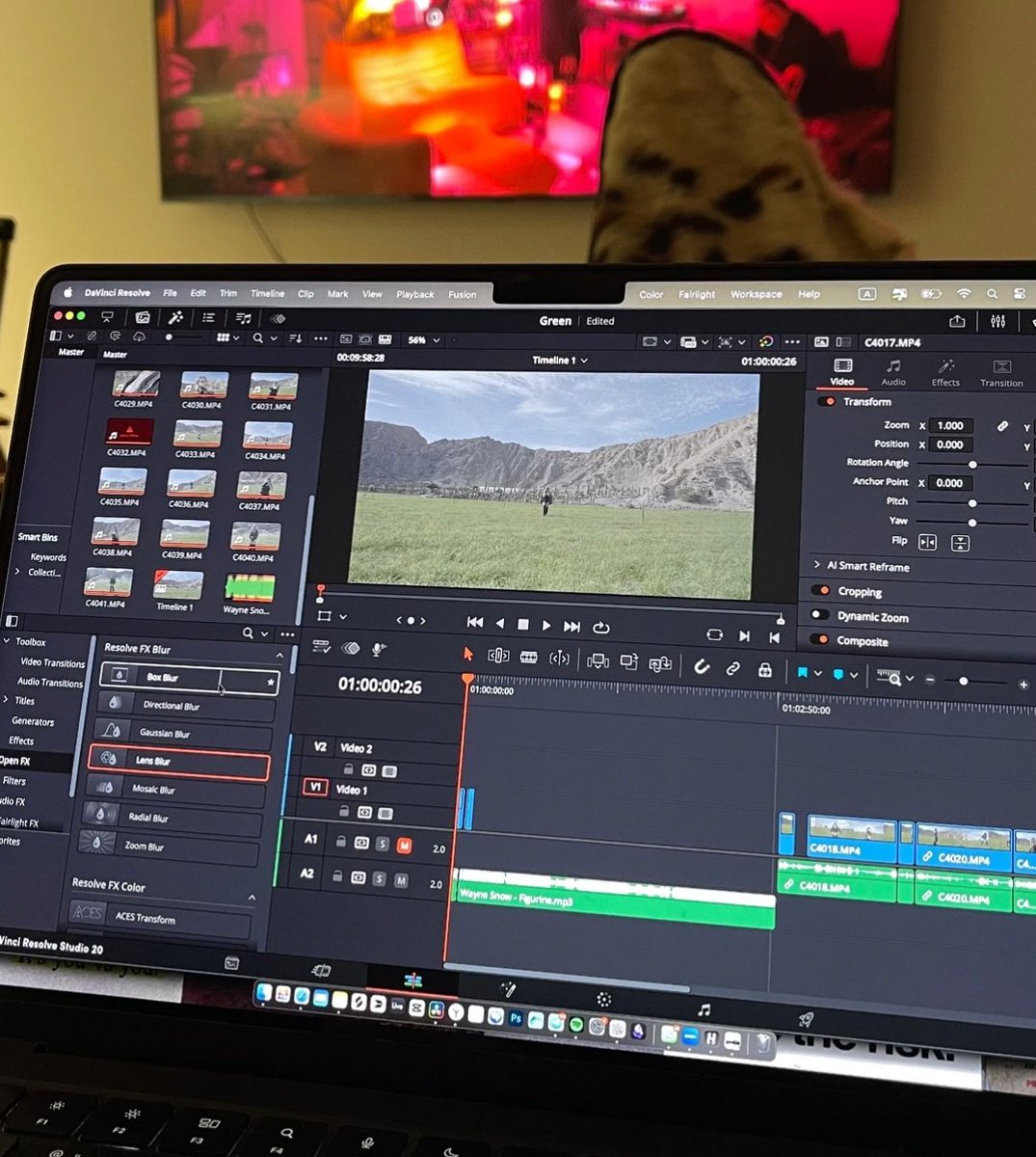
Task: Toggle the magnet Snapping icon
Action: 702,666
